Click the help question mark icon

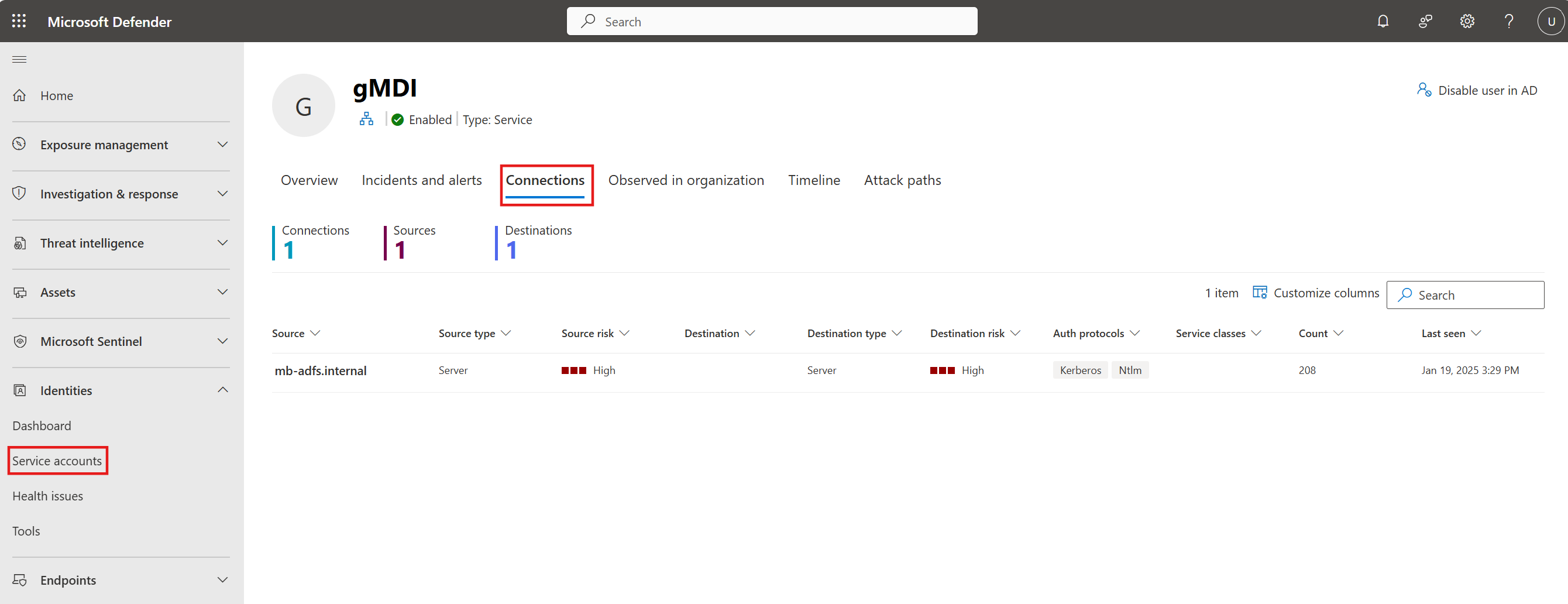(x=1508, y=21)
